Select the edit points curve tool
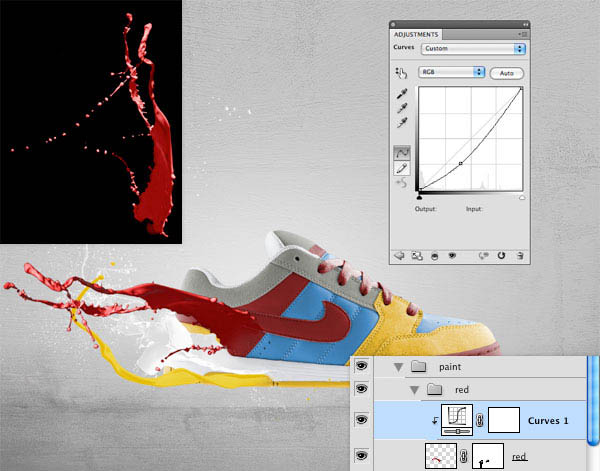Viewport: 600px width, 471px height. tap(402, 153)
